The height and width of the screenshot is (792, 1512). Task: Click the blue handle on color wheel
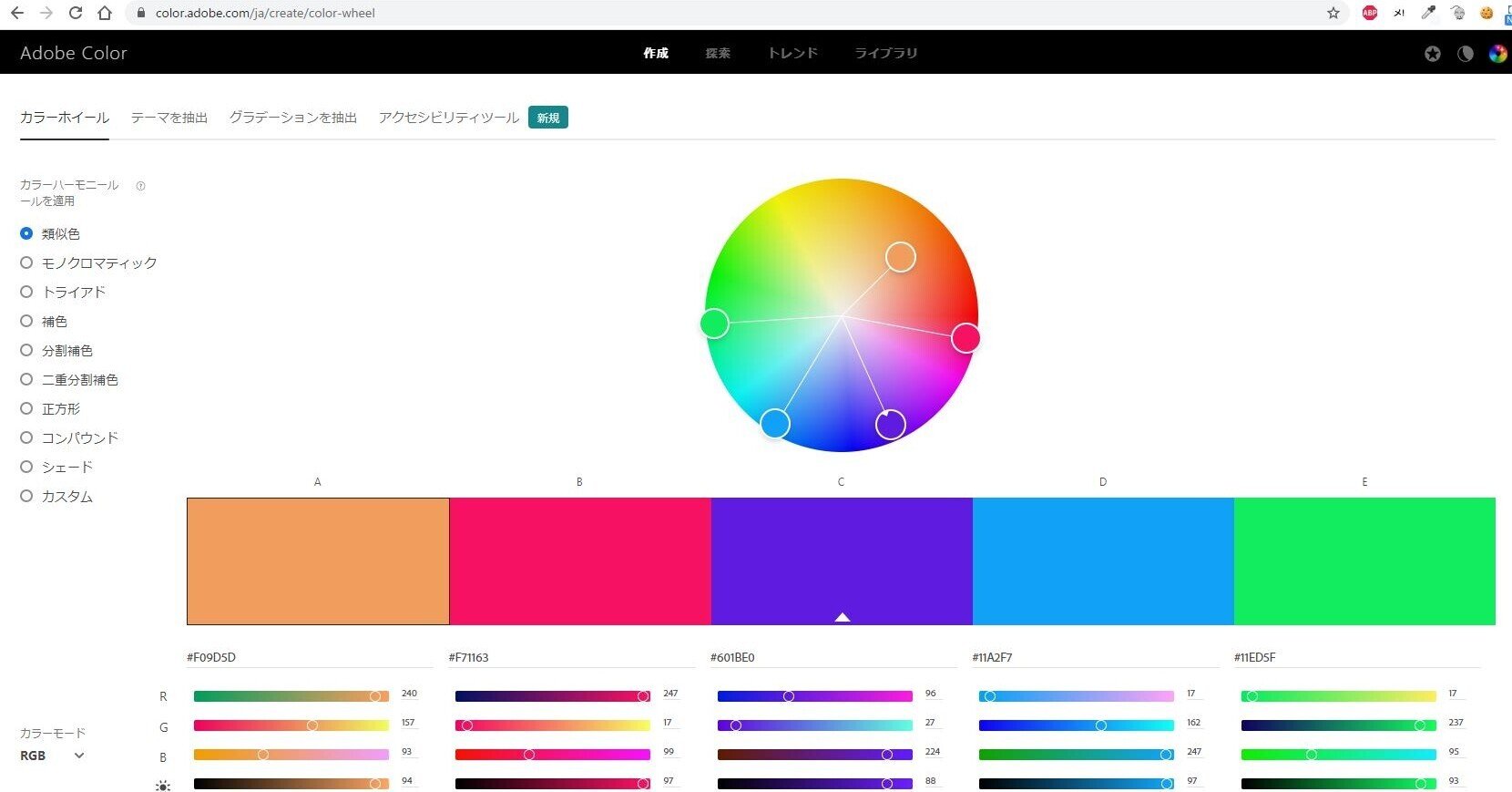pyautogui.click(x=775, y=424)
